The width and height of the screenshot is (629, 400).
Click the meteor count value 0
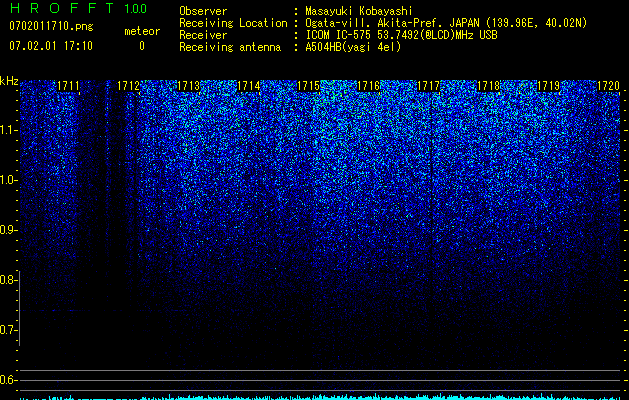point(142,46)
